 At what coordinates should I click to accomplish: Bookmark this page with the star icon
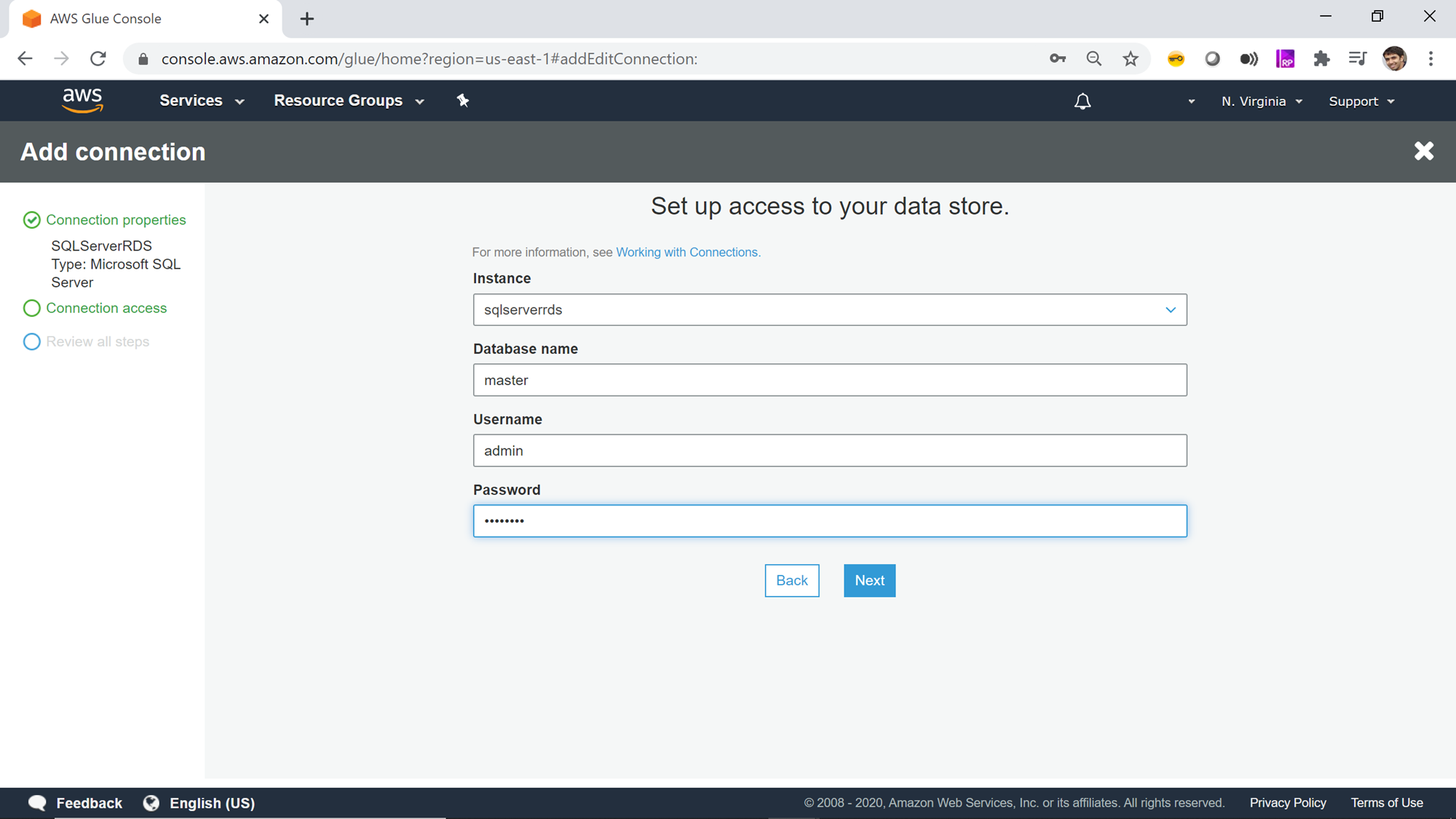pyautogui.click(x=1130, y=59)
